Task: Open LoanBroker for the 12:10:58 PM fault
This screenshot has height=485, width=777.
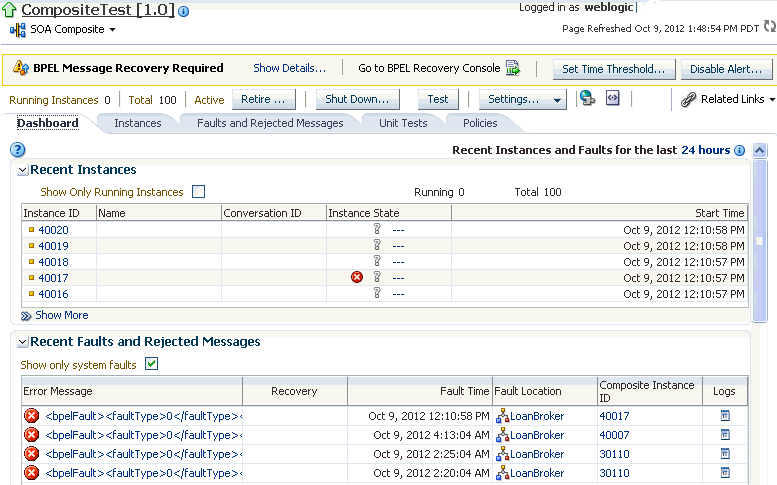Action: point(537,416)
